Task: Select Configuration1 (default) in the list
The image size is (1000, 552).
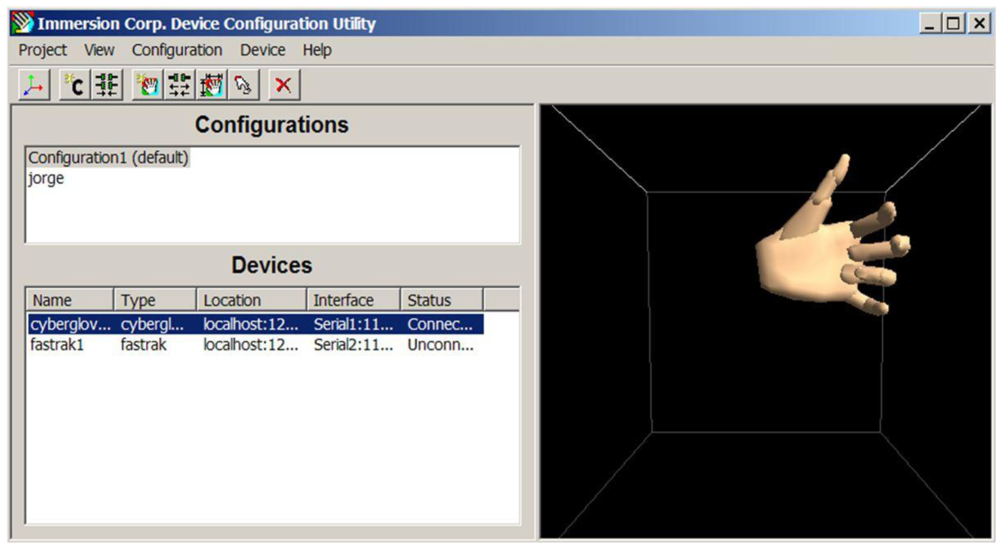Action: pyautogui.click(x=108, y=157)
